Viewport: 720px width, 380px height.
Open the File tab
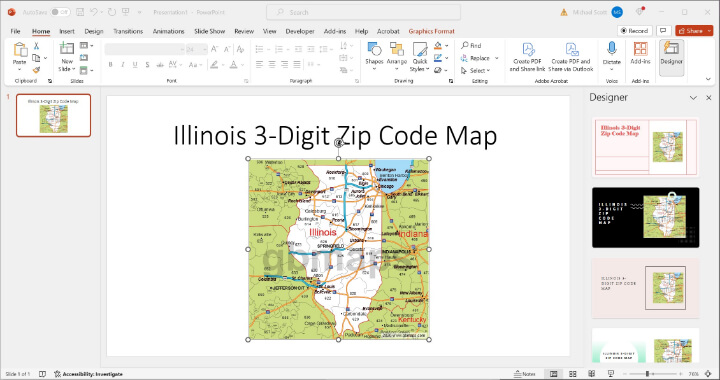pyautogui.click(x=16, y=31)
